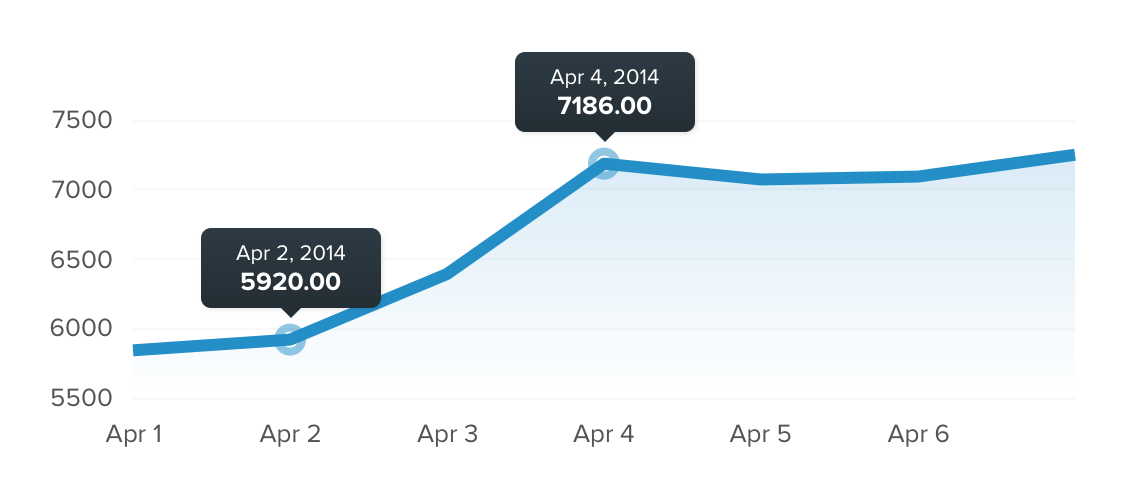The height and width of the screenshot is (497, 1126).
Task: Pick the Apr 6 x-axis label
Action: click(918, 434)
